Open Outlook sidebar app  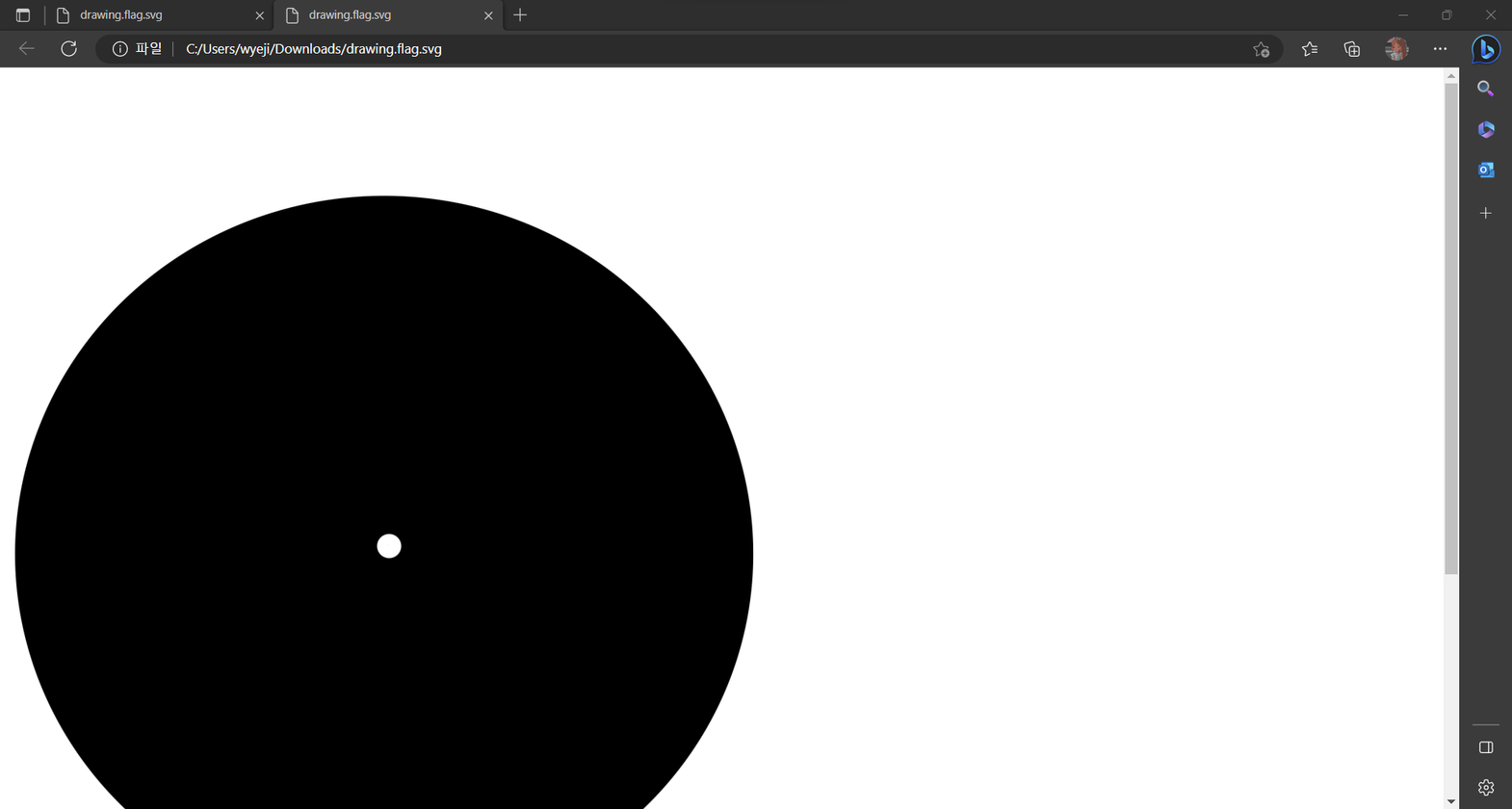pos(1486,170)
